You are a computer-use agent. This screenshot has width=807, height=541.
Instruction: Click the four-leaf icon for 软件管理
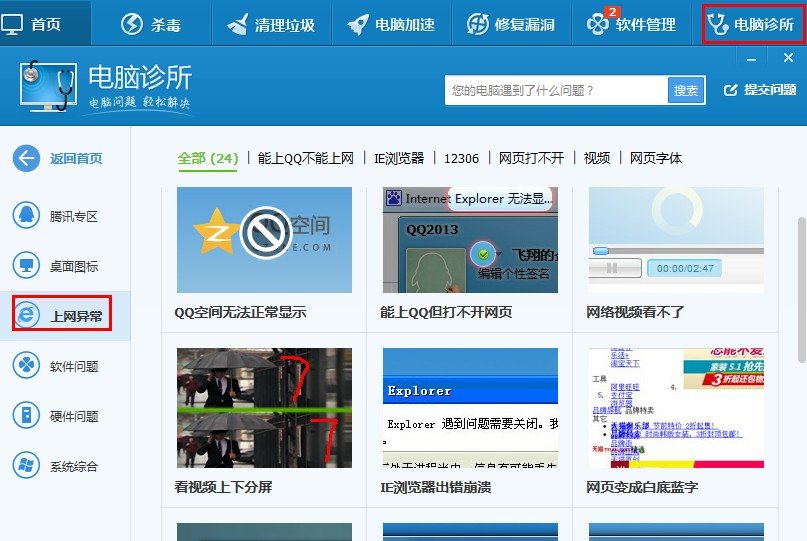598,24
